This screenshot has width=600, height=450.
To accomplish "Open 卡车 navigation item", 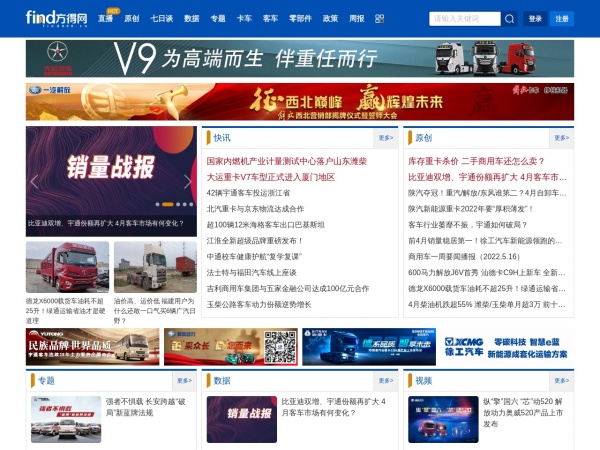I will coord(244,19).
